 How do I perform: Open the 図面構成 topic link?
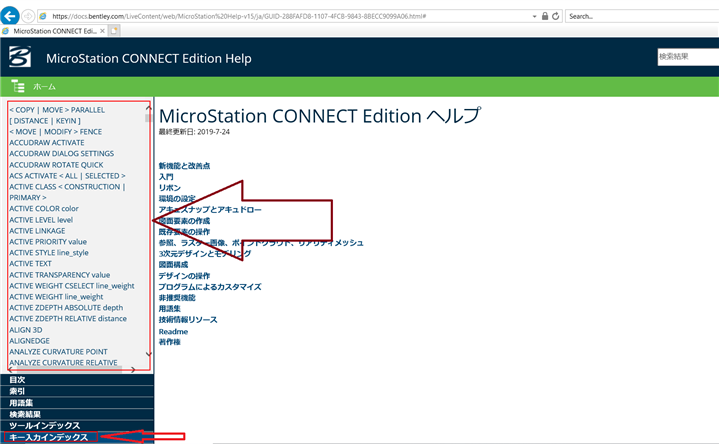click(173, 265)
